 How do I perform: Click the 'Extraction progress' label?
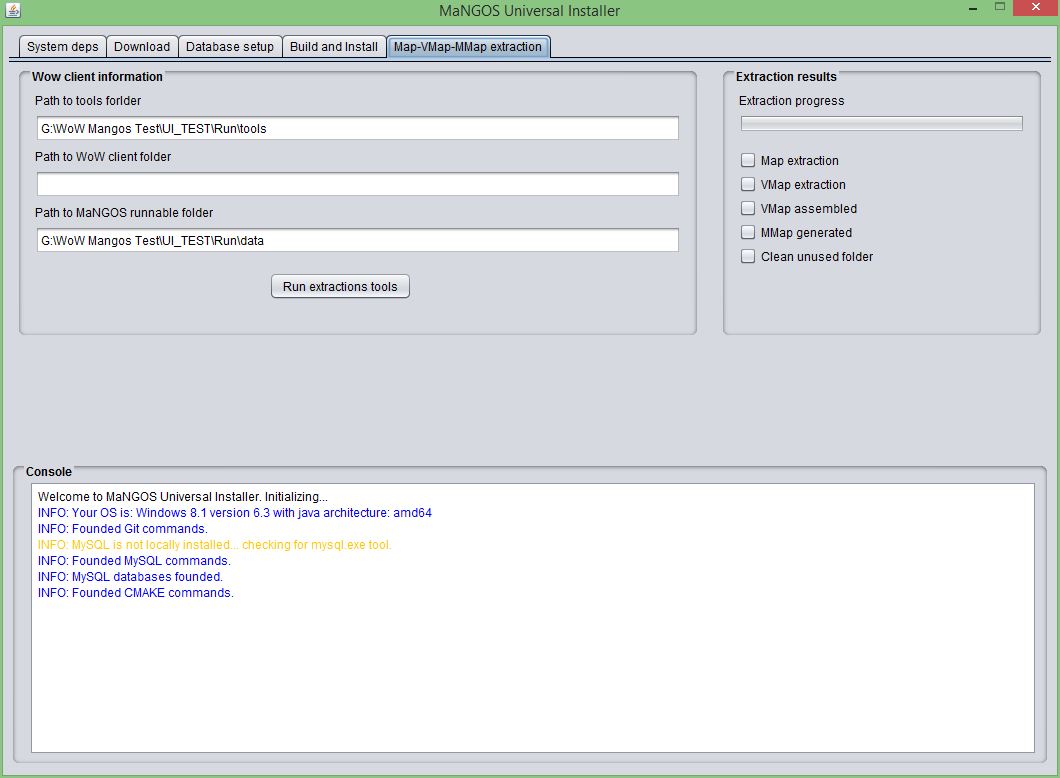click(792, 101)
